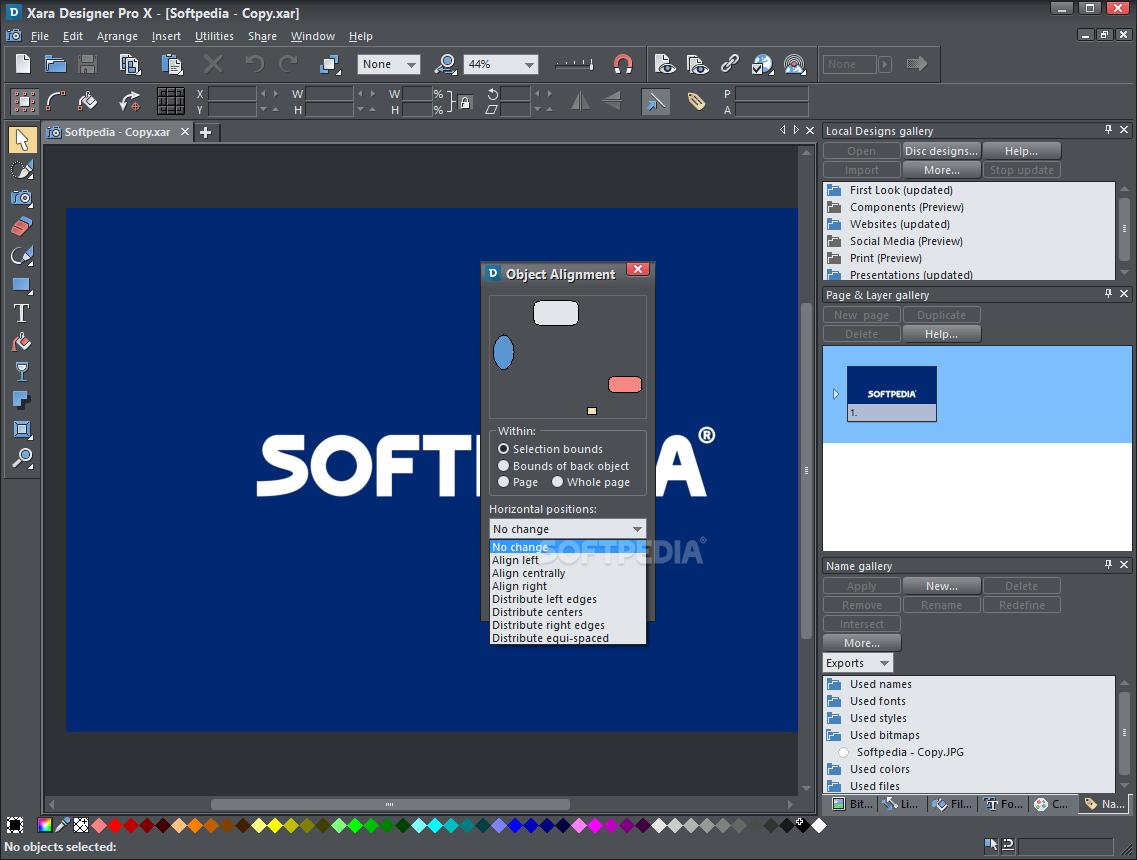Select the Softpedia - Copy.JPG bitmap entry
Image resolution: width=1137 pixels, height=860 pixels.
point(909,752)
